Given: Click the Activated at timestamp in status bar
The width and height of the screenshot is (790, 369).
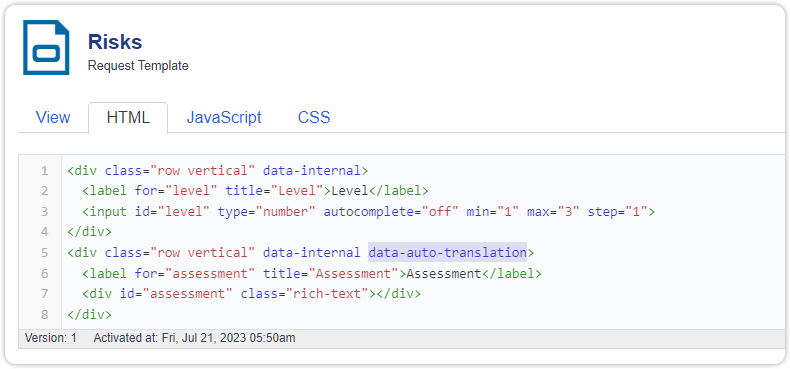Looking at the screenshot, I should tap(194, 338).
